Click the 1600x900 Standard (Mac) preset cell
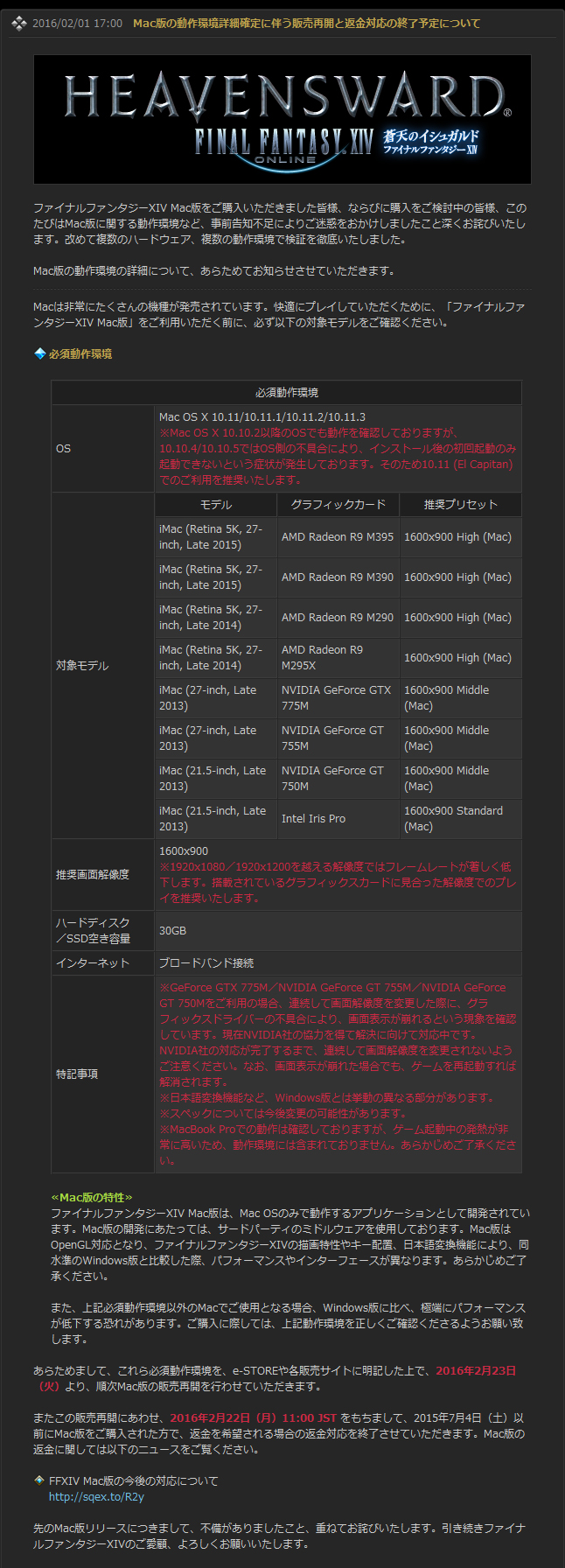The image size is (565, 1568). point(453,819)
